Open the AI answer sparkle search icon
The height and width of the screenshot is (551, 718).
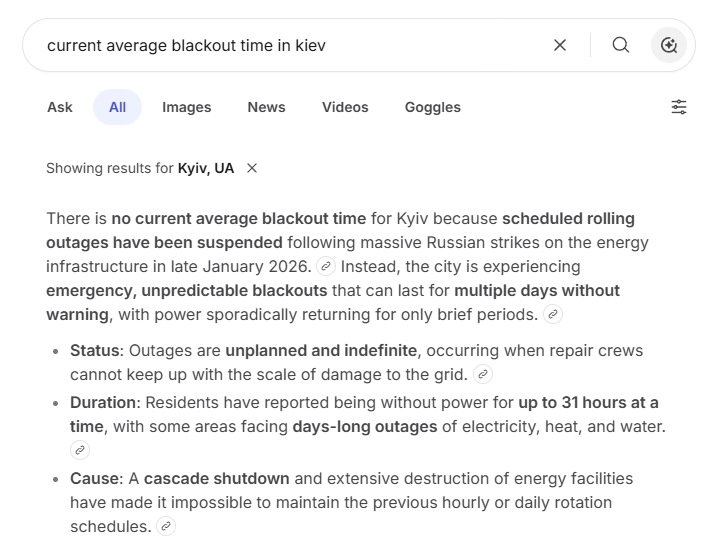[669, 45]
